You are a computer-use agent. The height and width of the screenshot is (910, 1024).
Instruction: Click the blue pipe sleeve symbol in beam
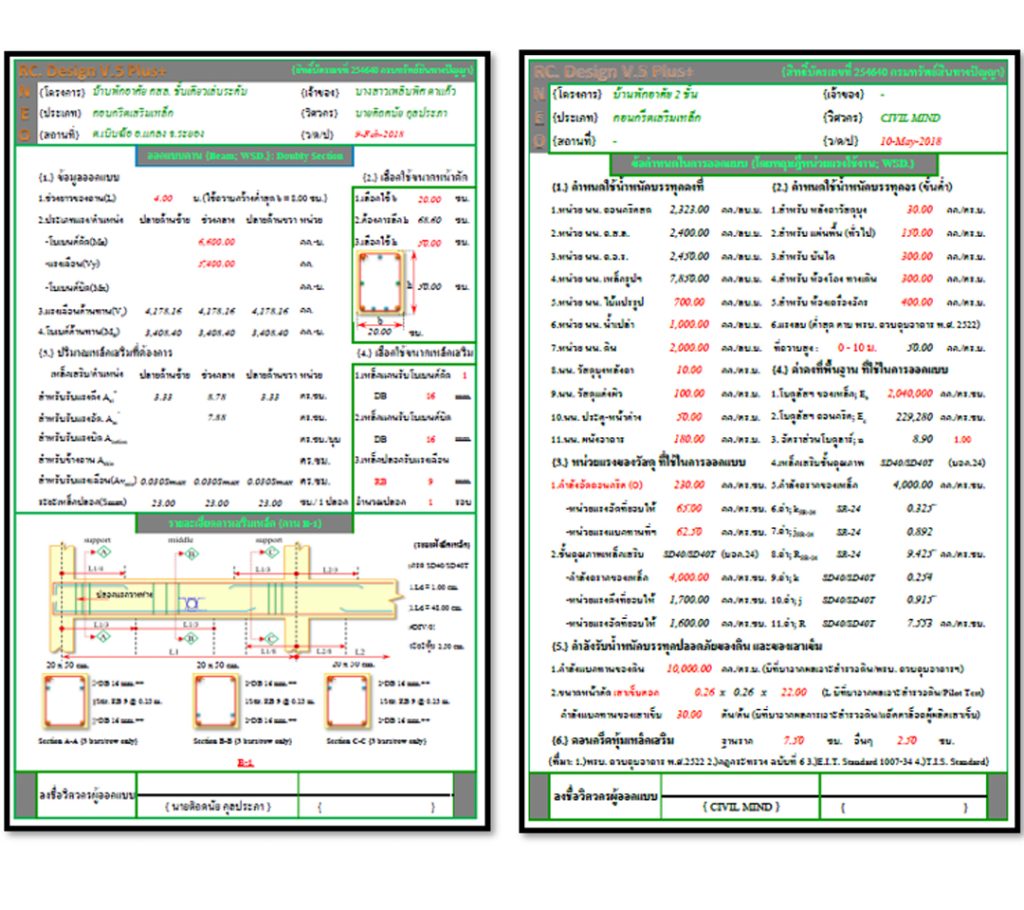(191, 604)
